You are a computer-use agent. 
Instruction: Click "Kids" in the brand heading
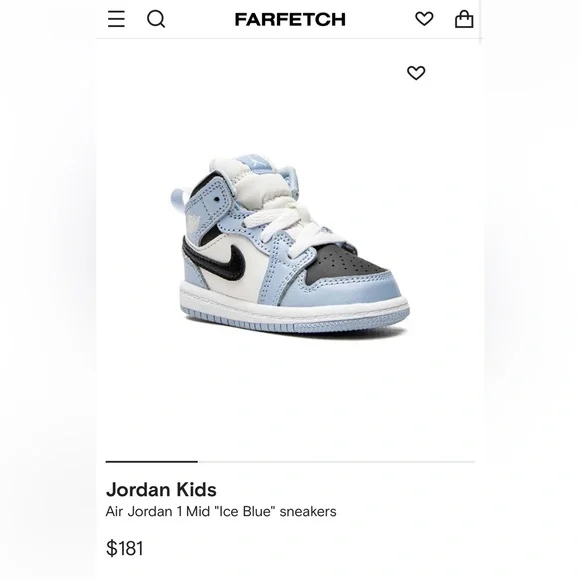(196, 489)
